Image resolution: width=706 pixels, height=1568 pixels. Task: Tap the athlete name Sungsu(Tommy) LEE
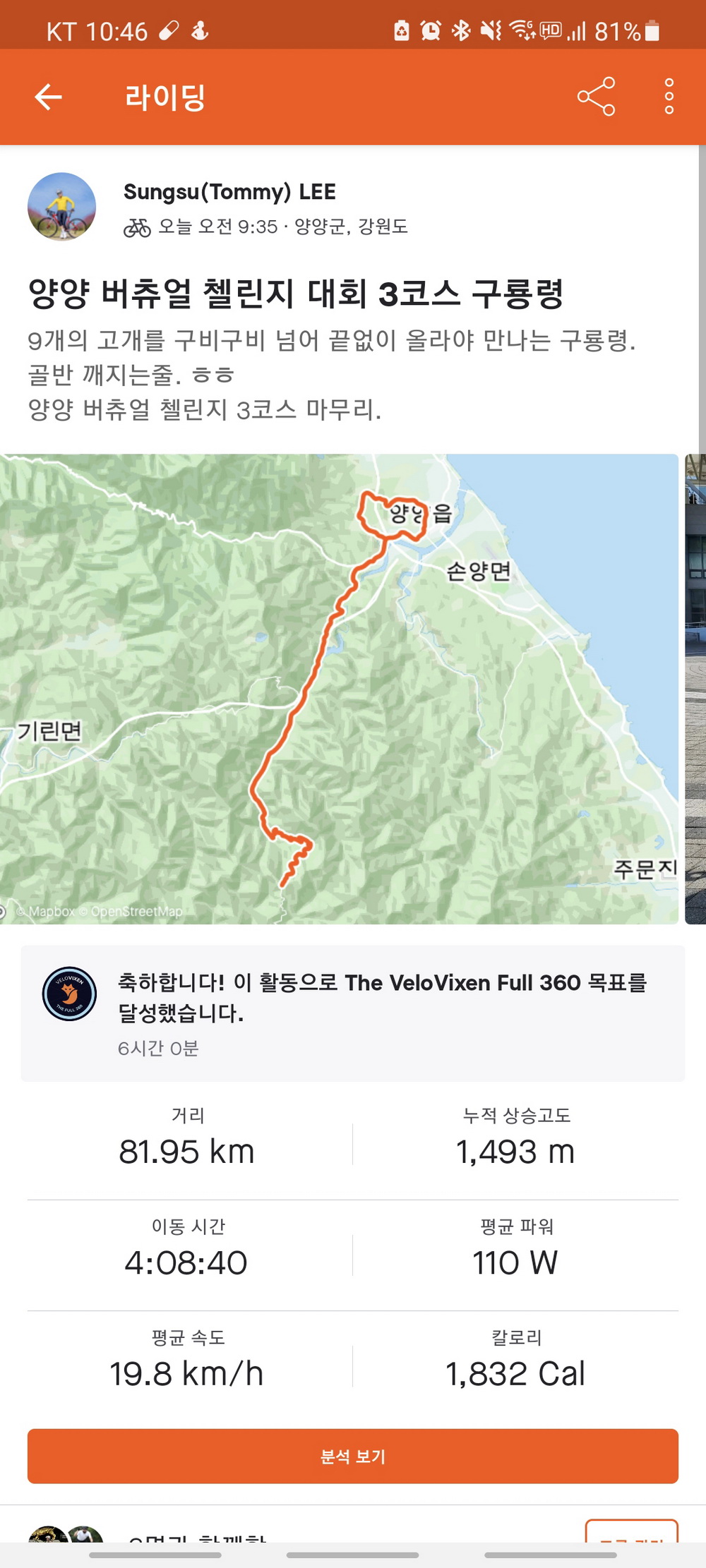(229, 192)
